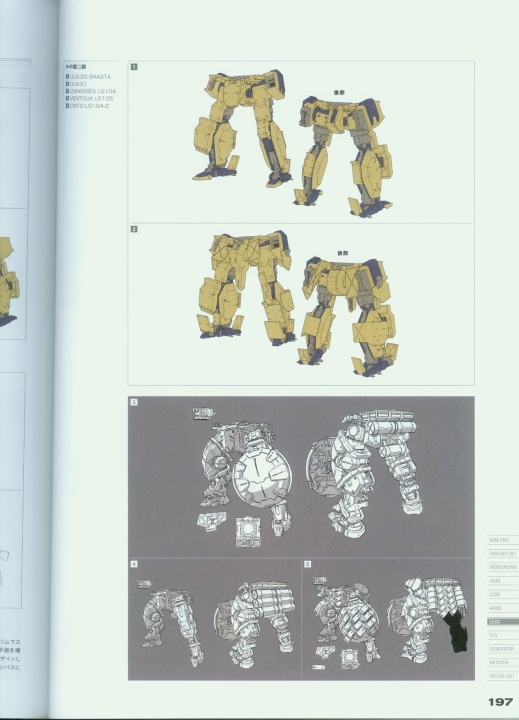Click the large round shield sketch in panel 3
The height and width of the screenshot is (720, 519).
(262, 478)
